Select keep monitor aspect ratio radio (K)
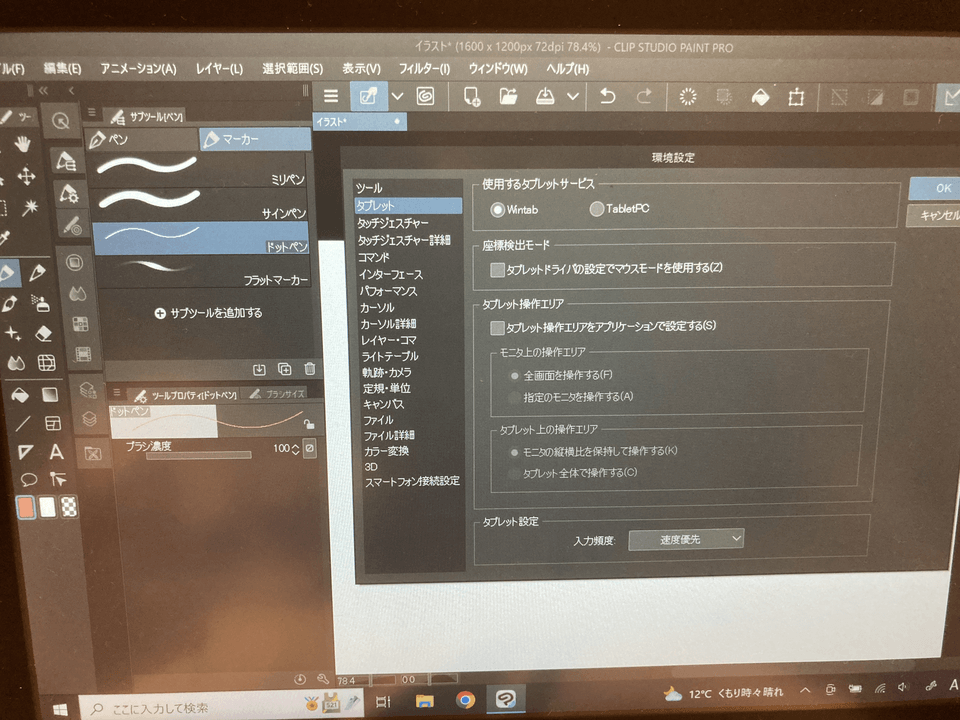Image resolution: width=960 pixels, height=720 pixels. 514,452
